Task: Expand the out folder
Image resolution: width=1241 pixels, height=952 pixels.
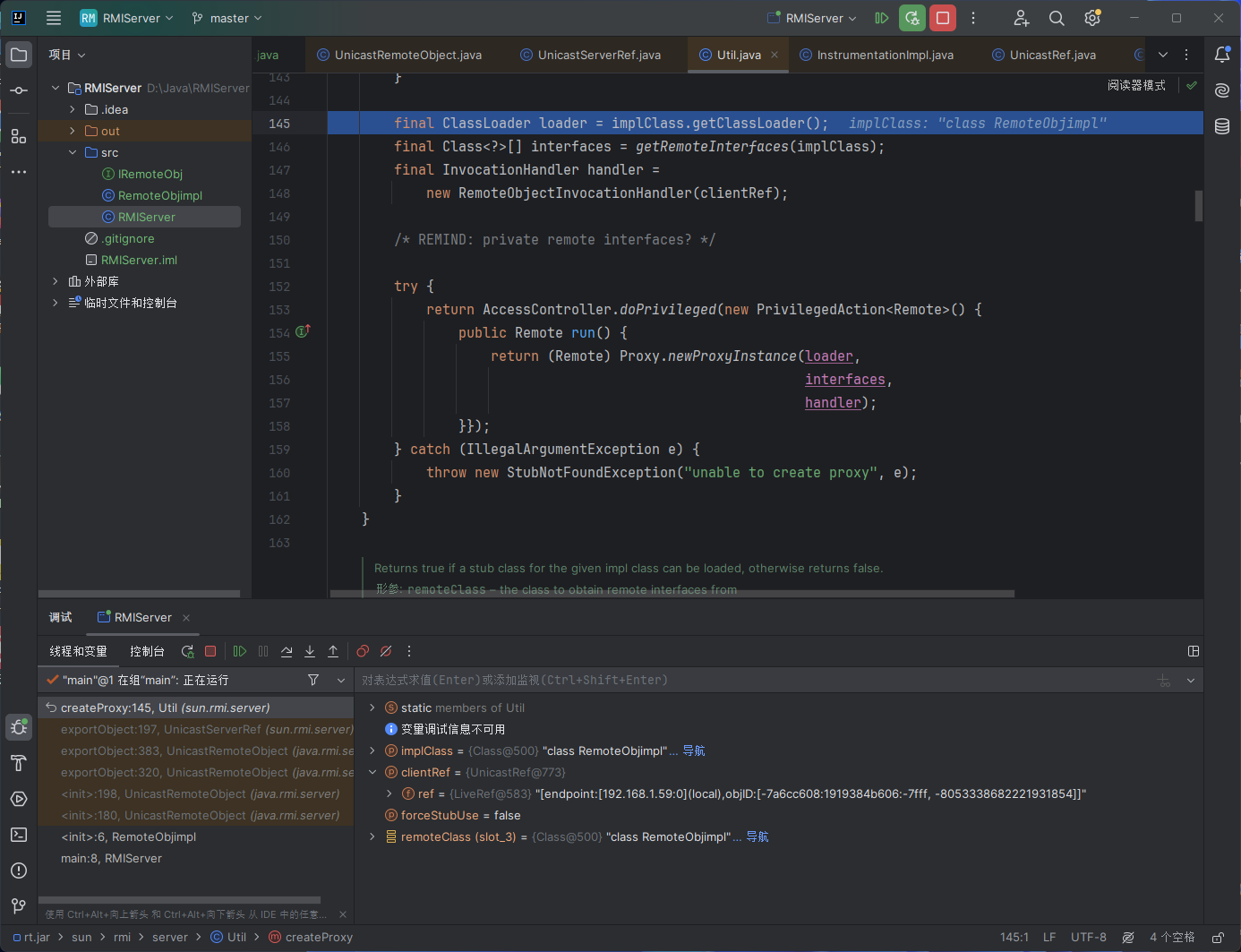Action: (73, 131)
